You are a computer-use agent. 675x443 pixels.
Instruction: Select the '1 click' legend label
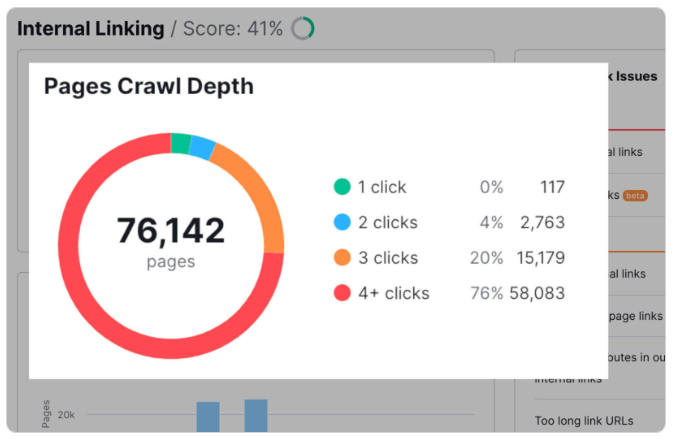coord(382,187)
